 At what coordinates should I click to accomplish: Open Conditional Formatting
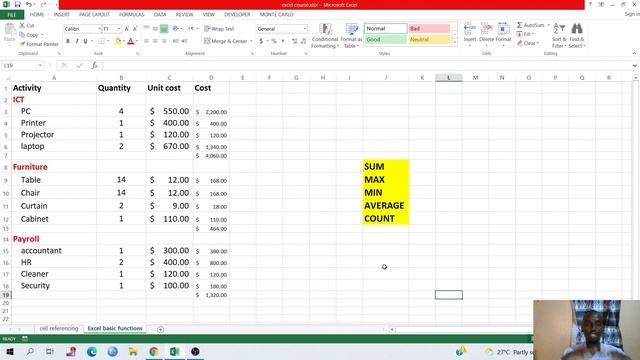click(325, 36)
